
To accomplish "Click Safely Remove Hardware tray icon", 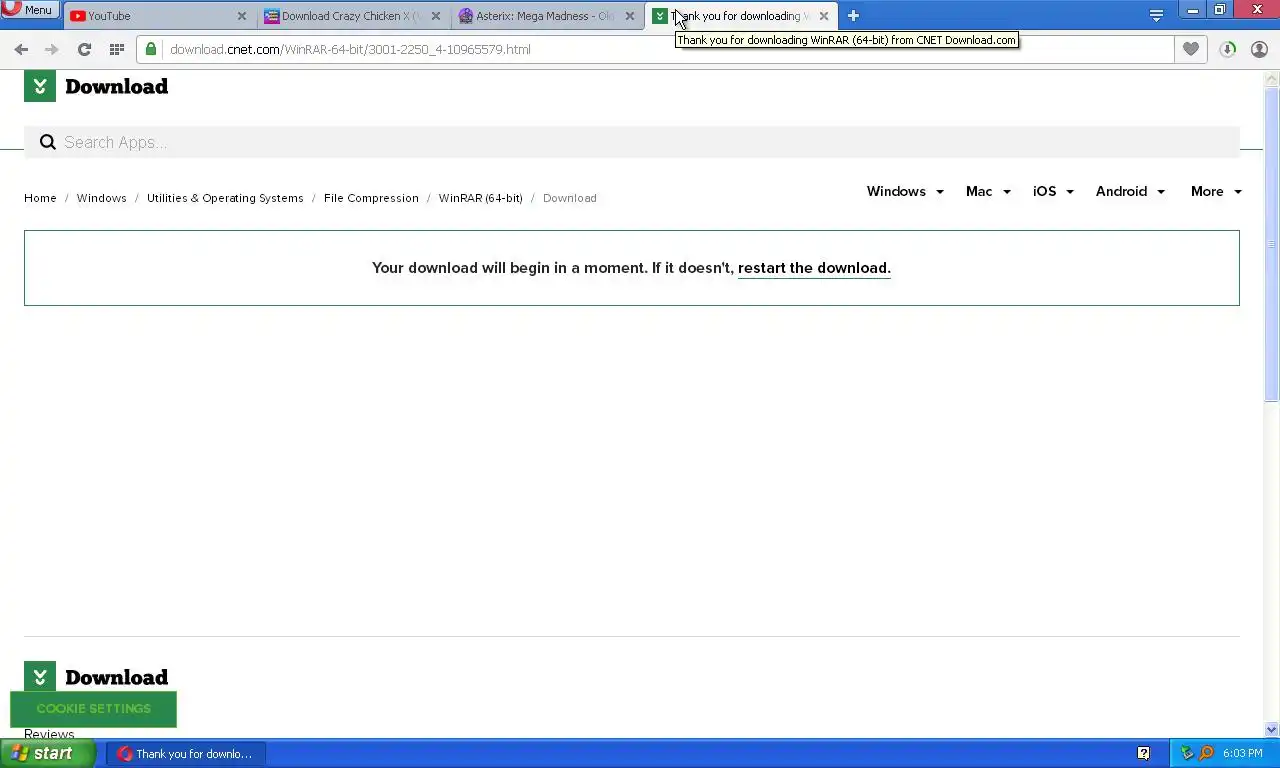I will click(1187, 753).
